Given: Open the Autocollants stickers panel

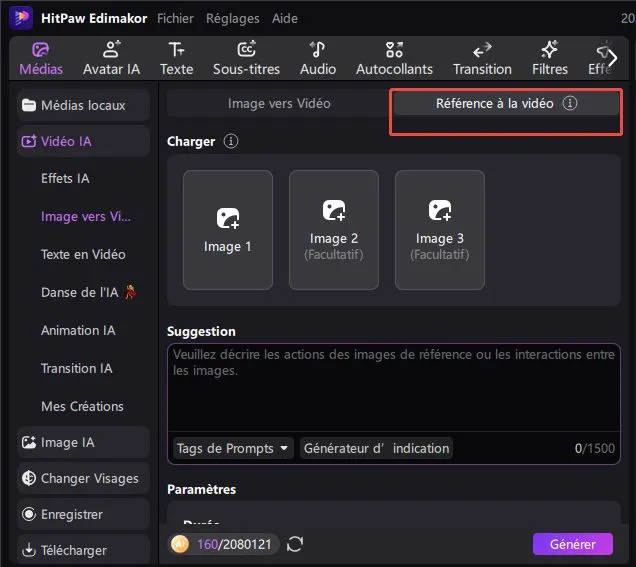Looking at the screenshot, I should pyautogui.click(x=394, y=58).
